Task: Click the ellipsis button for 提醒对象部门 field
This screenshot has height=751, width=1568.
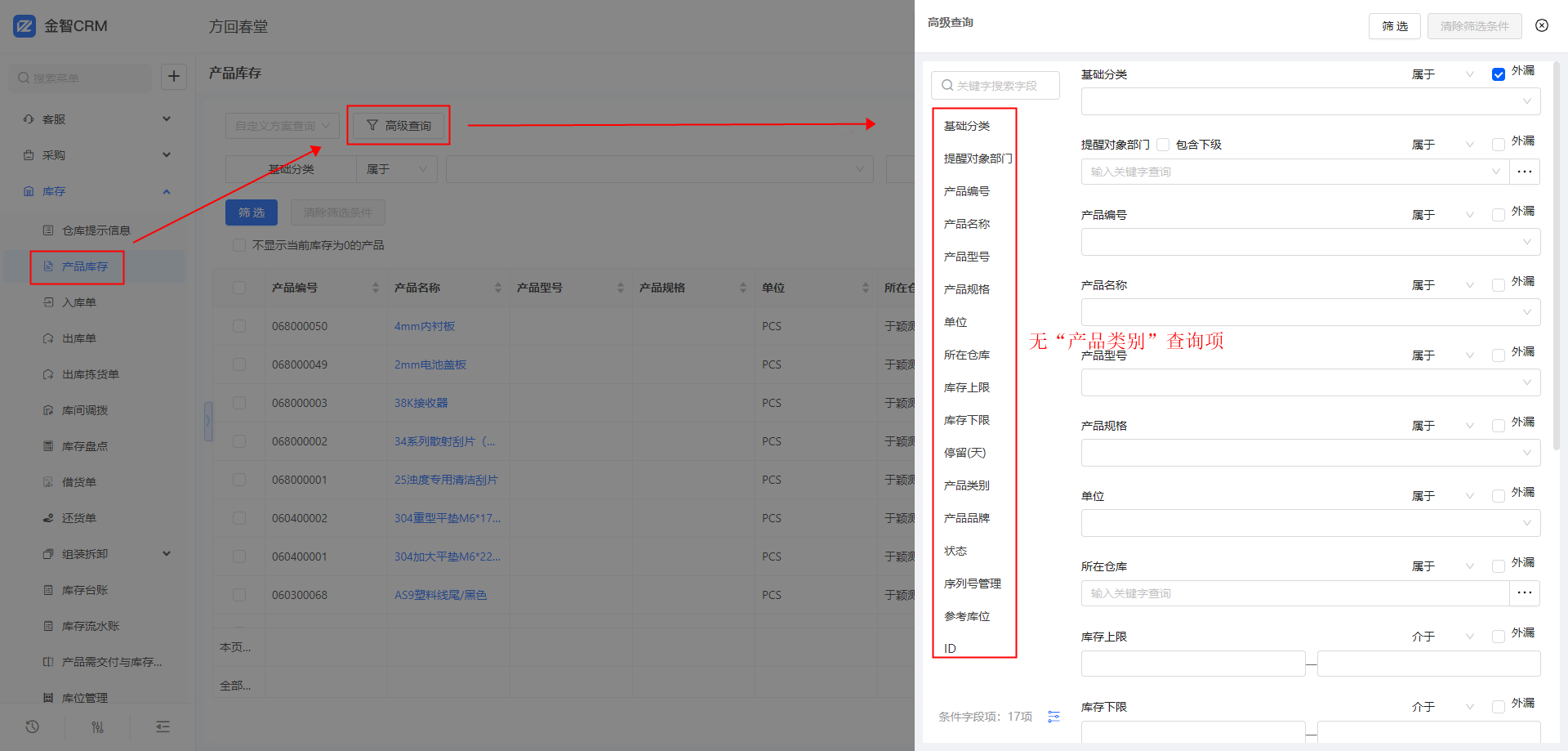Action: click(x=1524, y=172)
